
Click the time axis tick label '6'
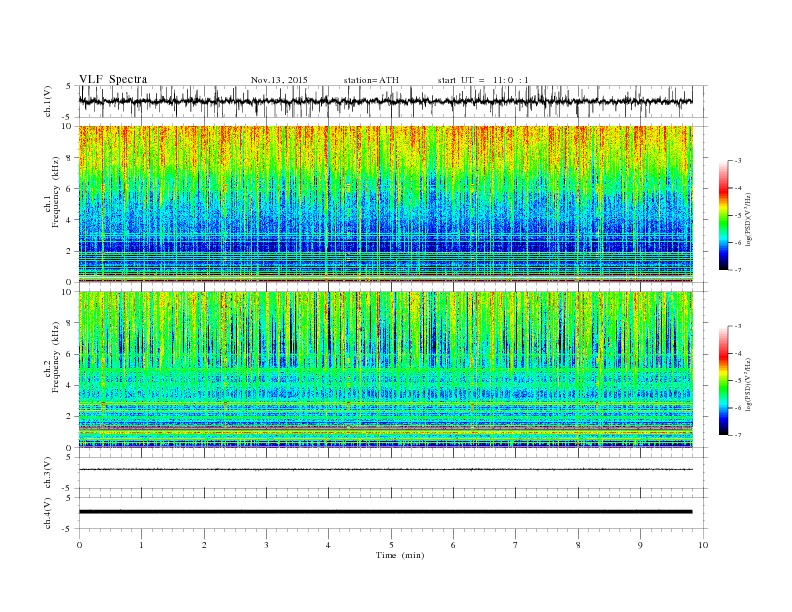453,545
